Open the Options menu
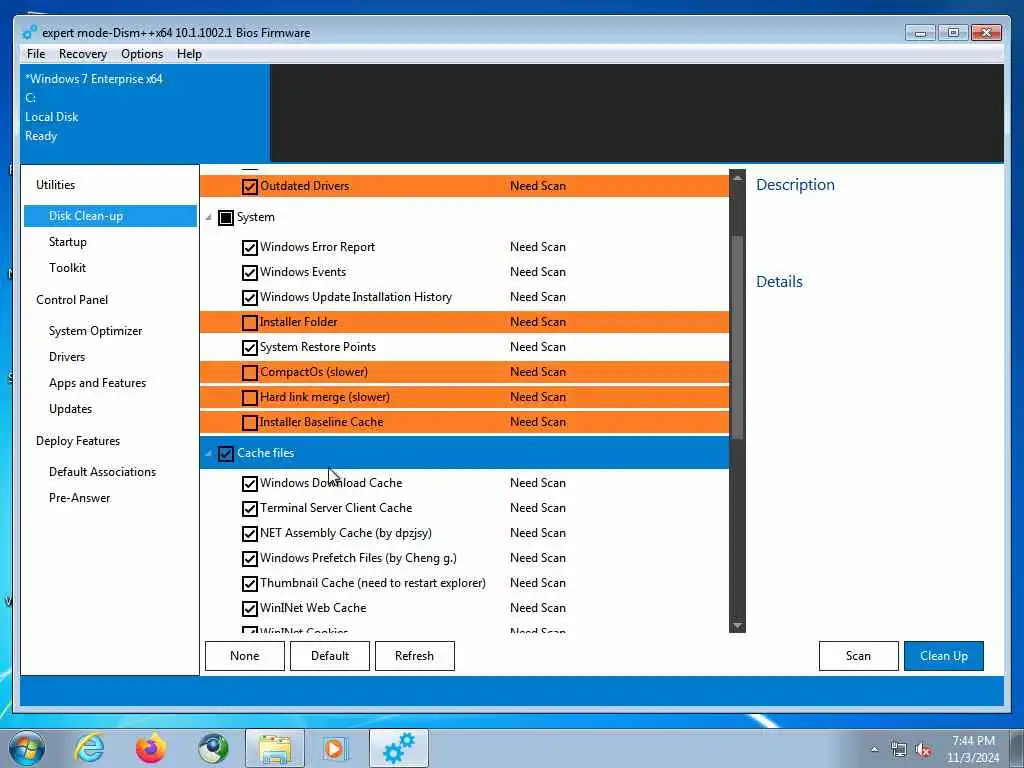 [x=142, y=54]
